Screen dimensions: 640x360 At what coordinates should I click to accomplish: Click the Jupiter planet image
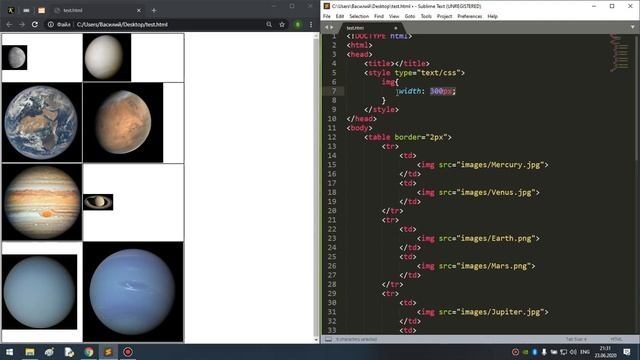point(42,202)
